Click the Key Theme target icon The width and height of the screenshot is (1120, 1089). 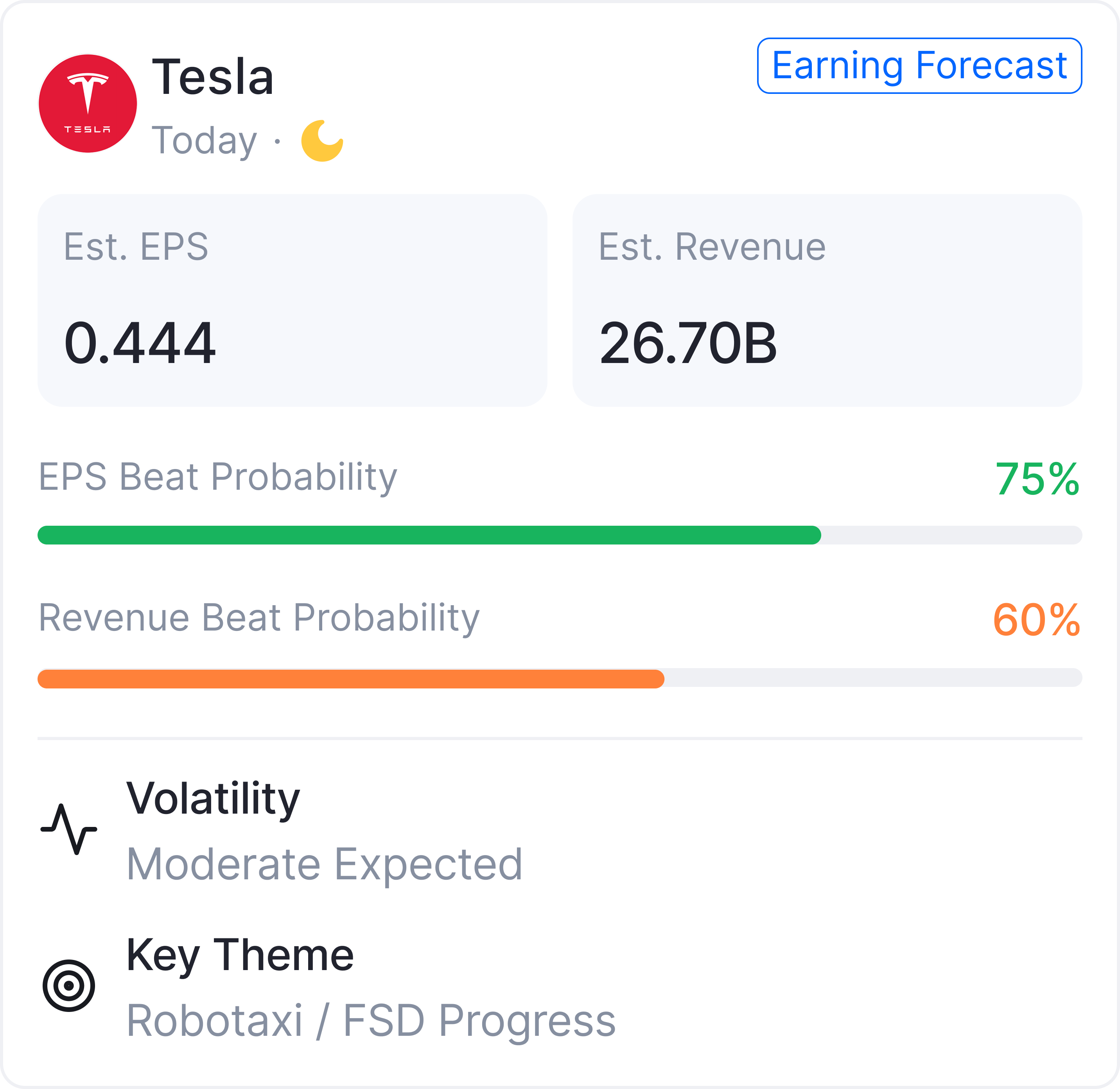click(x=69, y=985)
